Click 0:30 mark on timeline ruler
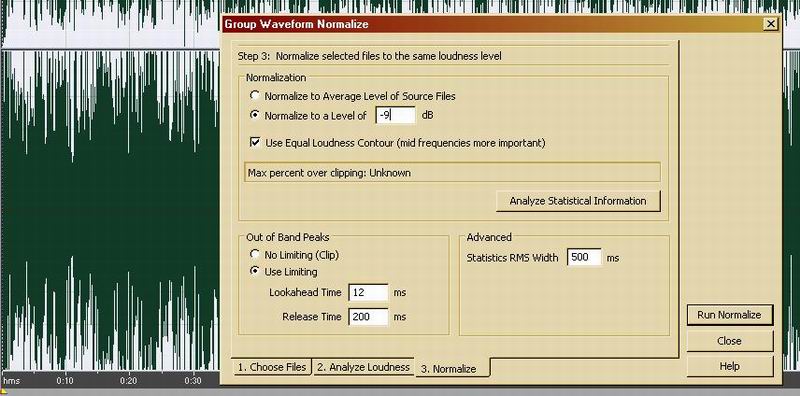Image resolution: width=800 pixels, height=396 pixels. pyautogui.click(x=193, y=381)
